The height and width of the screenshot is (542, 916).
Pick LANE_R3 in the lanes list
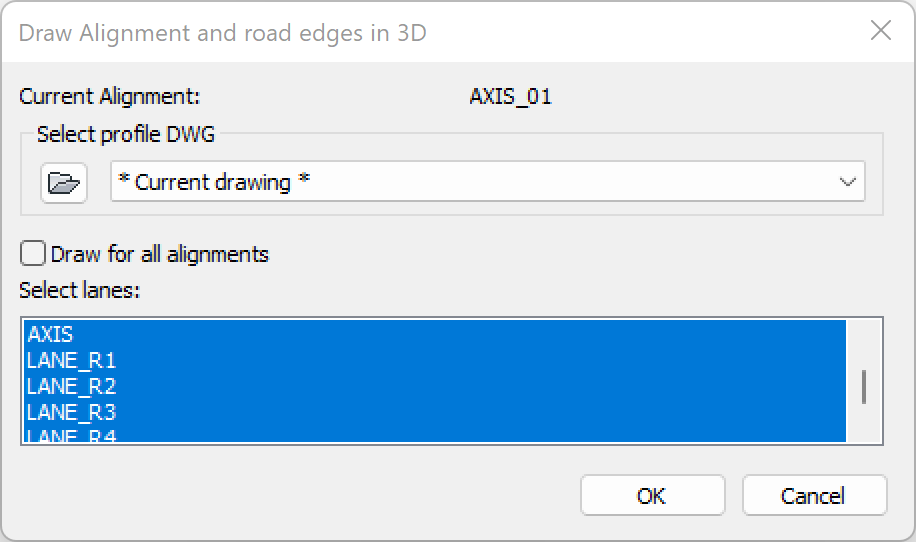coord(71,412)
